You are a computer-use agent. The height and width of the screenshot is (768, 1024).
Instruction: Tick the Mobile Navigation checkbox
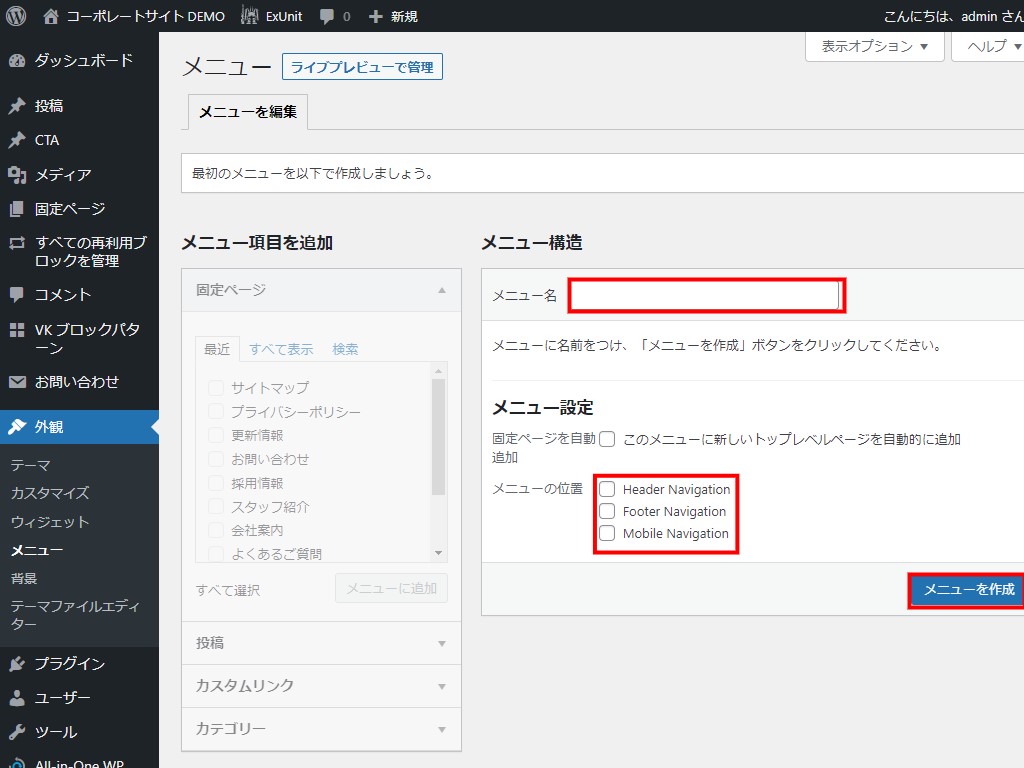tap(607, 533)
